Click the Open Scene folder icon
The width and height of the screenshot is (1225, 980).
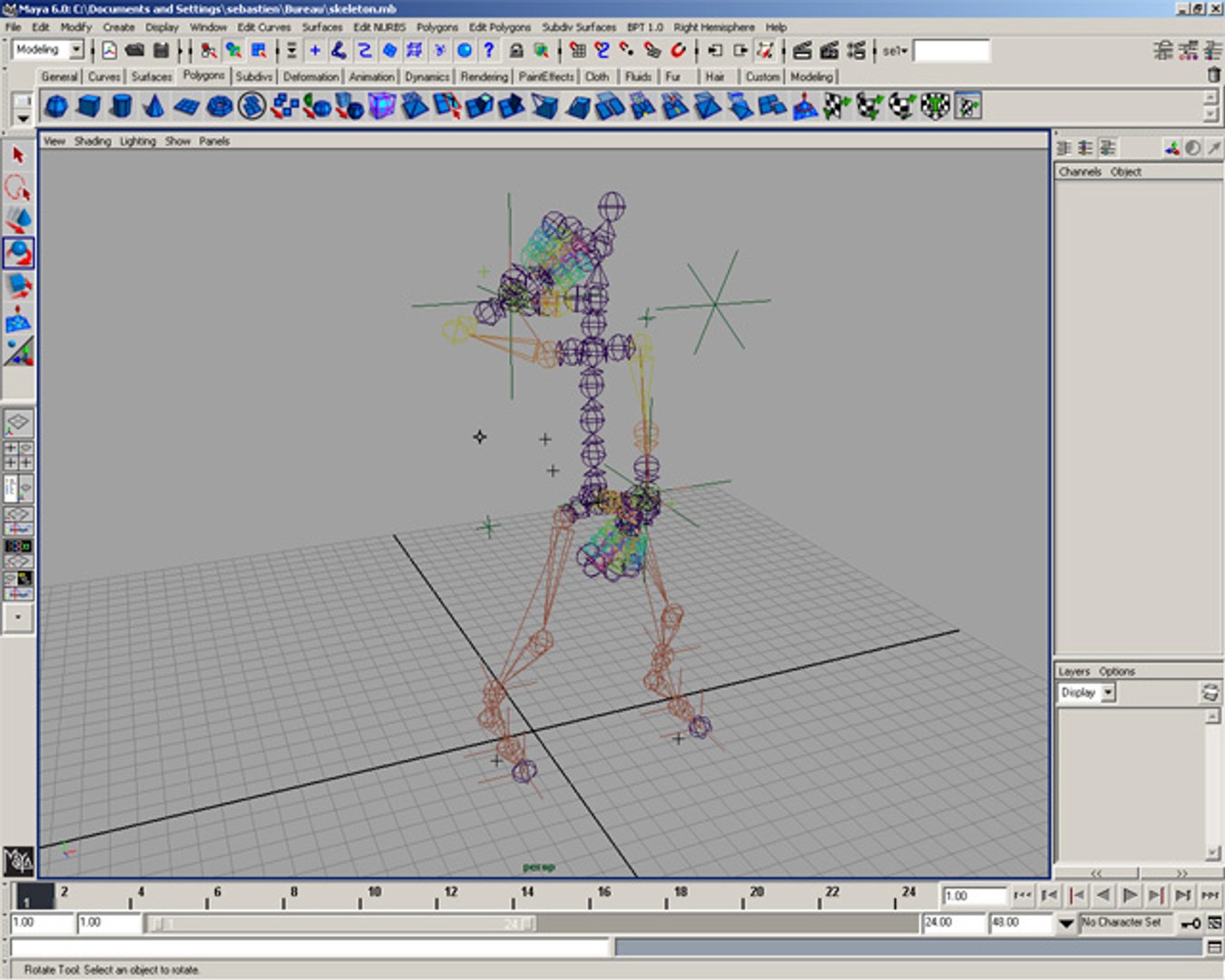[135, 51]
